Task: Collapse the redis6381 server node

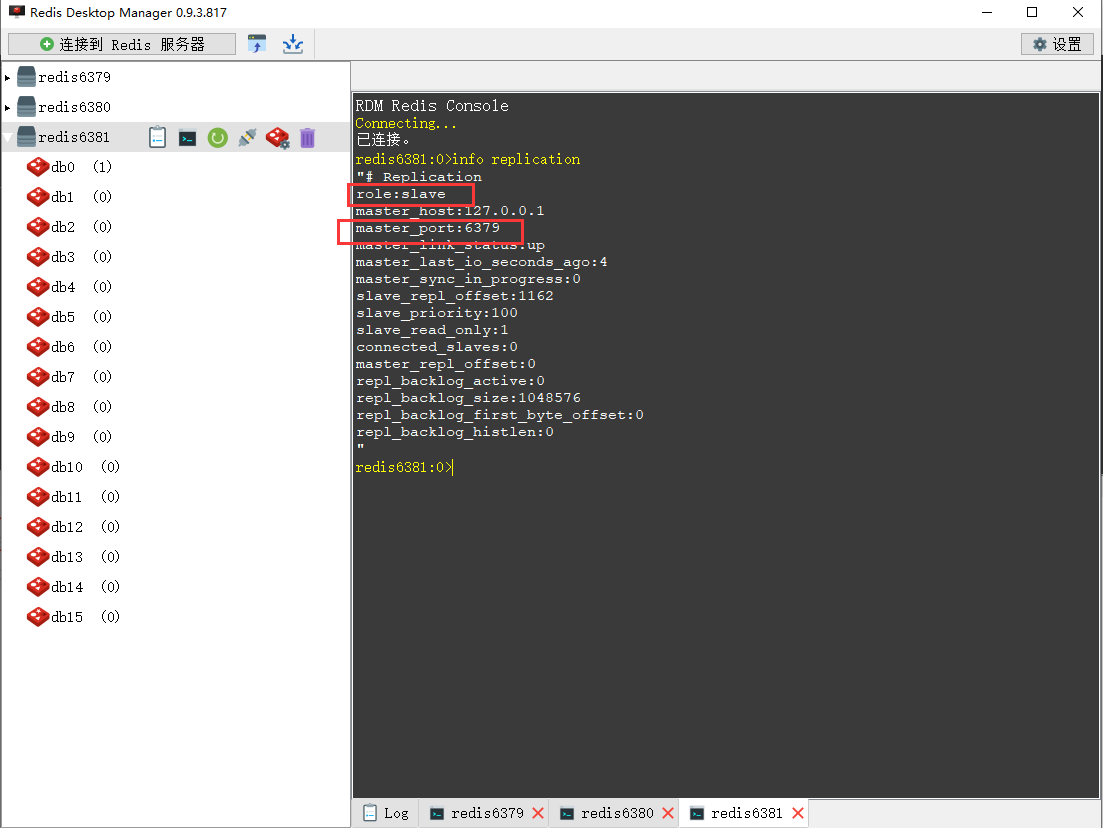Action: click(8, 137)
